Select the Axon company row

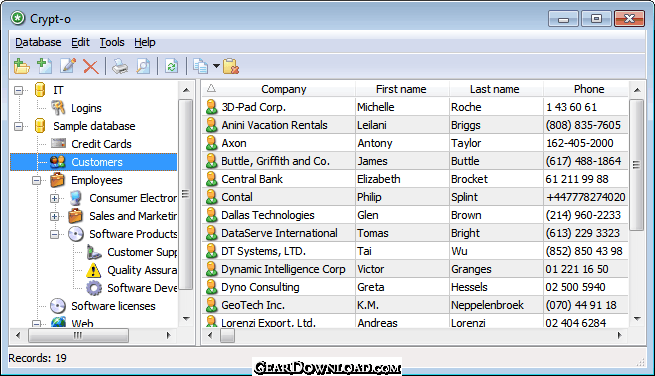click(x=415, y=143)
